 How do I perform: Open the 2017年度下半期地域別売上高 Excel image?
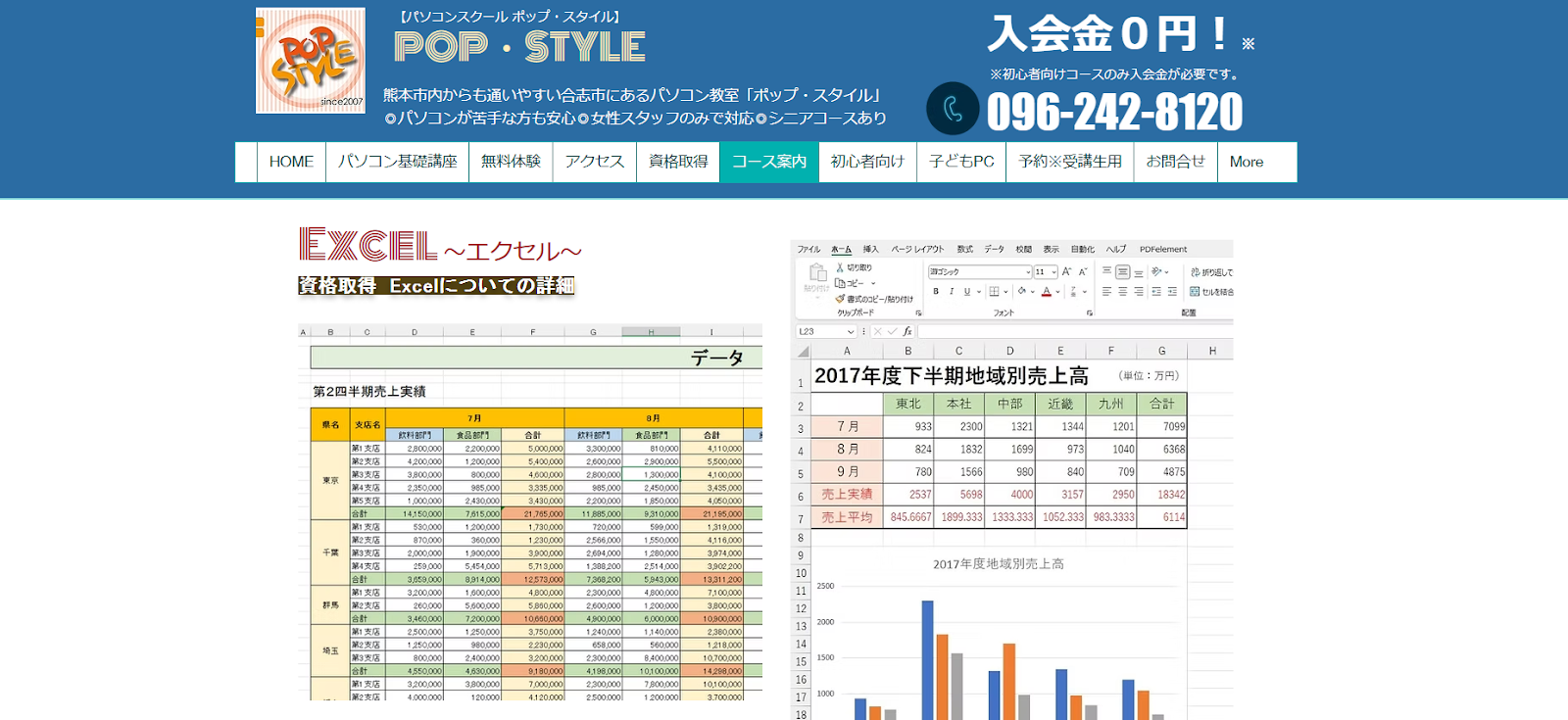point(1012,480)
